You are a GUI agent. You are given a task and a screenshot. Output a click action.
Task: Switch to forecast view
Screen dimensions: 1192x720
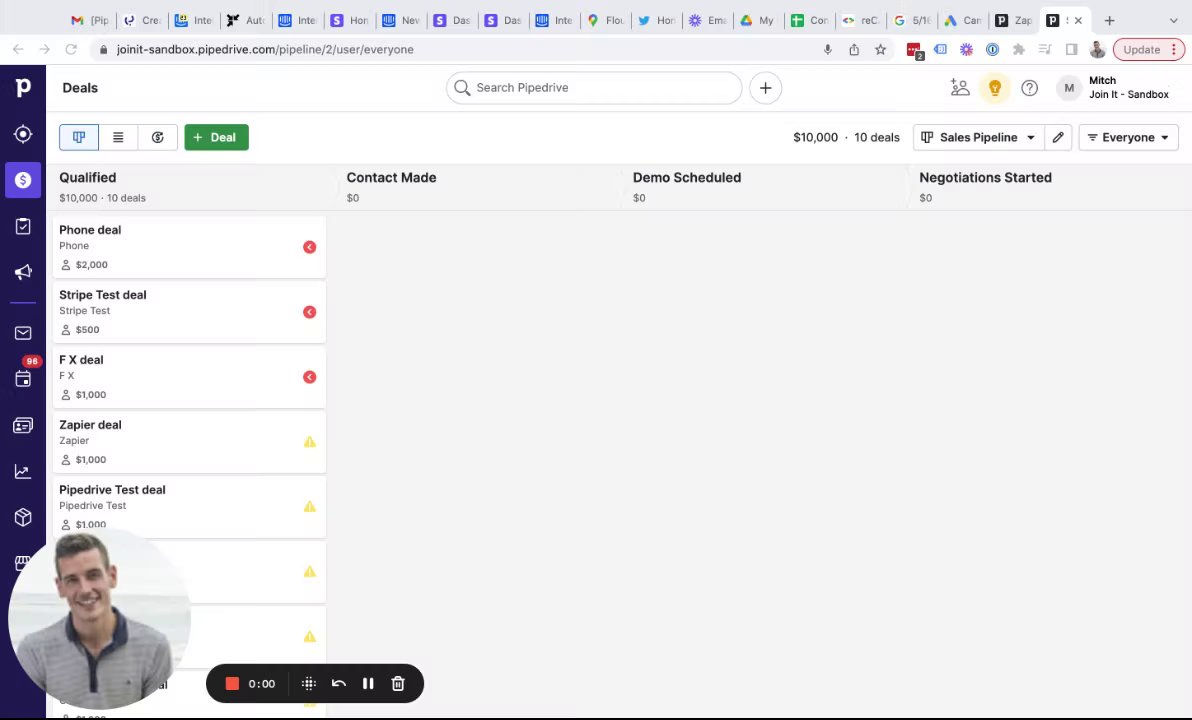point(157,138)
